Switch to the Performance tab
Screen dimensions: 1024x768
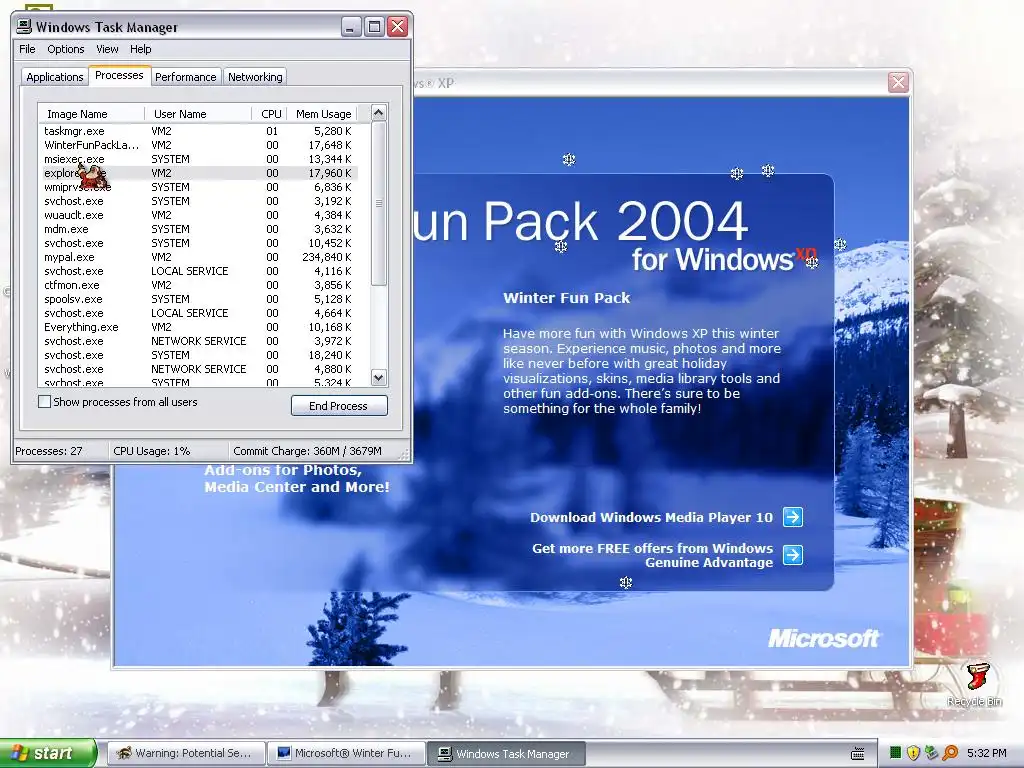[185, 77]
